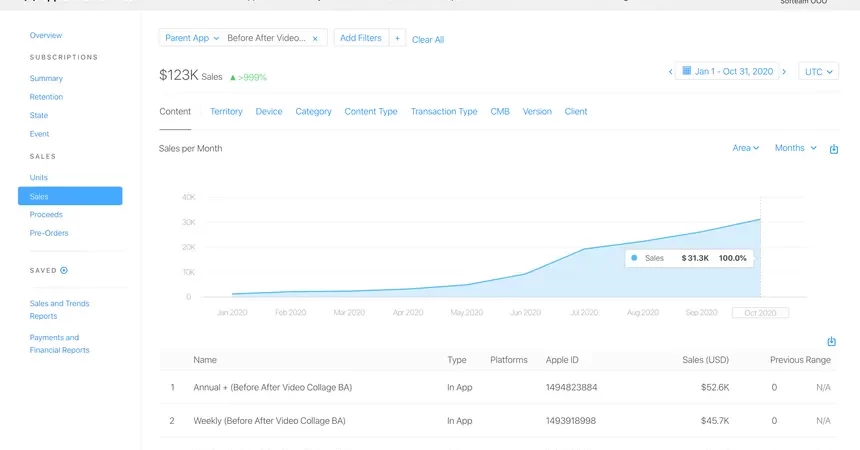The width and height of the screenshot is (860, 450).
Task: Download the sales table data
Action: [x=831, y=341]
